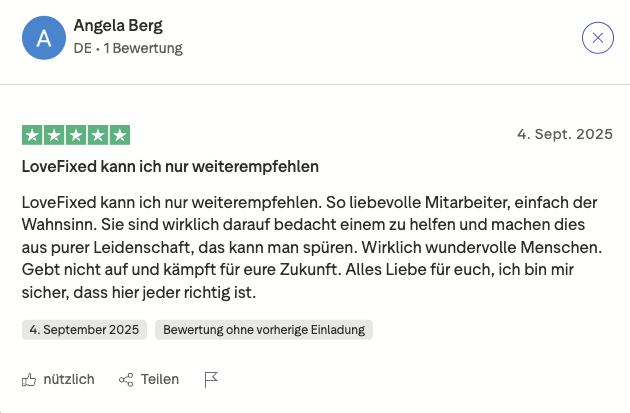Screen dimensions: 630x413
Task: Flag this review using the flag icon
Action: [211, 379]
